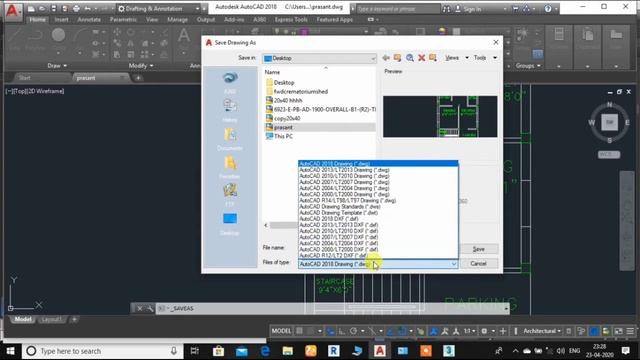
Task: Toggle Ortho mode on status bar
Action: coord(342,331)
